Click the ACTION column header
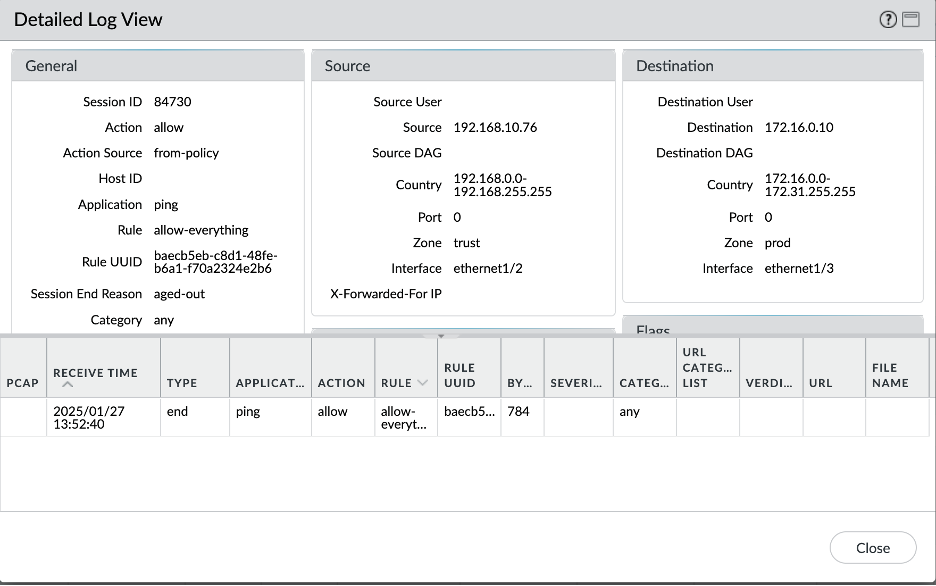Screen dimensions: 936x586 (x=342, y=381)
